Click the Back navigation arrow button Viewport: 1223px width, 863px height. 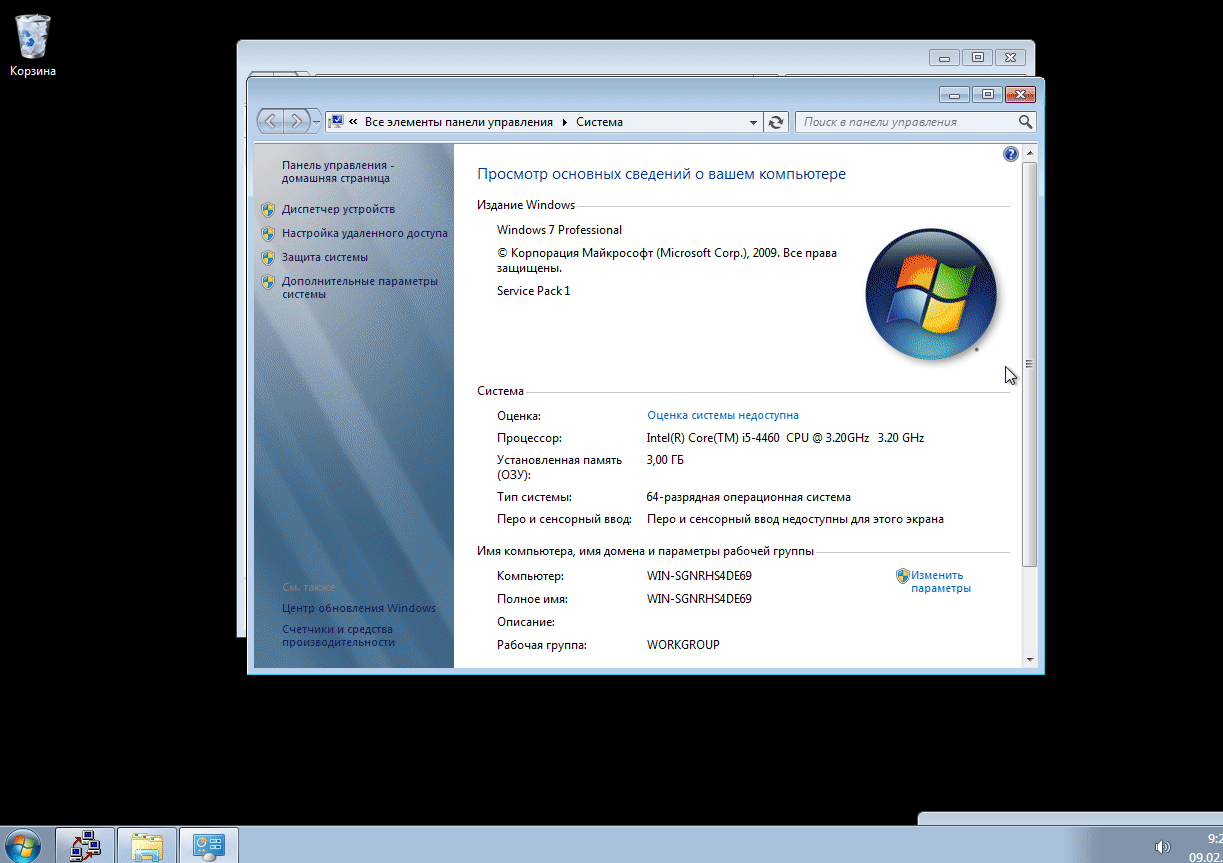271,122
